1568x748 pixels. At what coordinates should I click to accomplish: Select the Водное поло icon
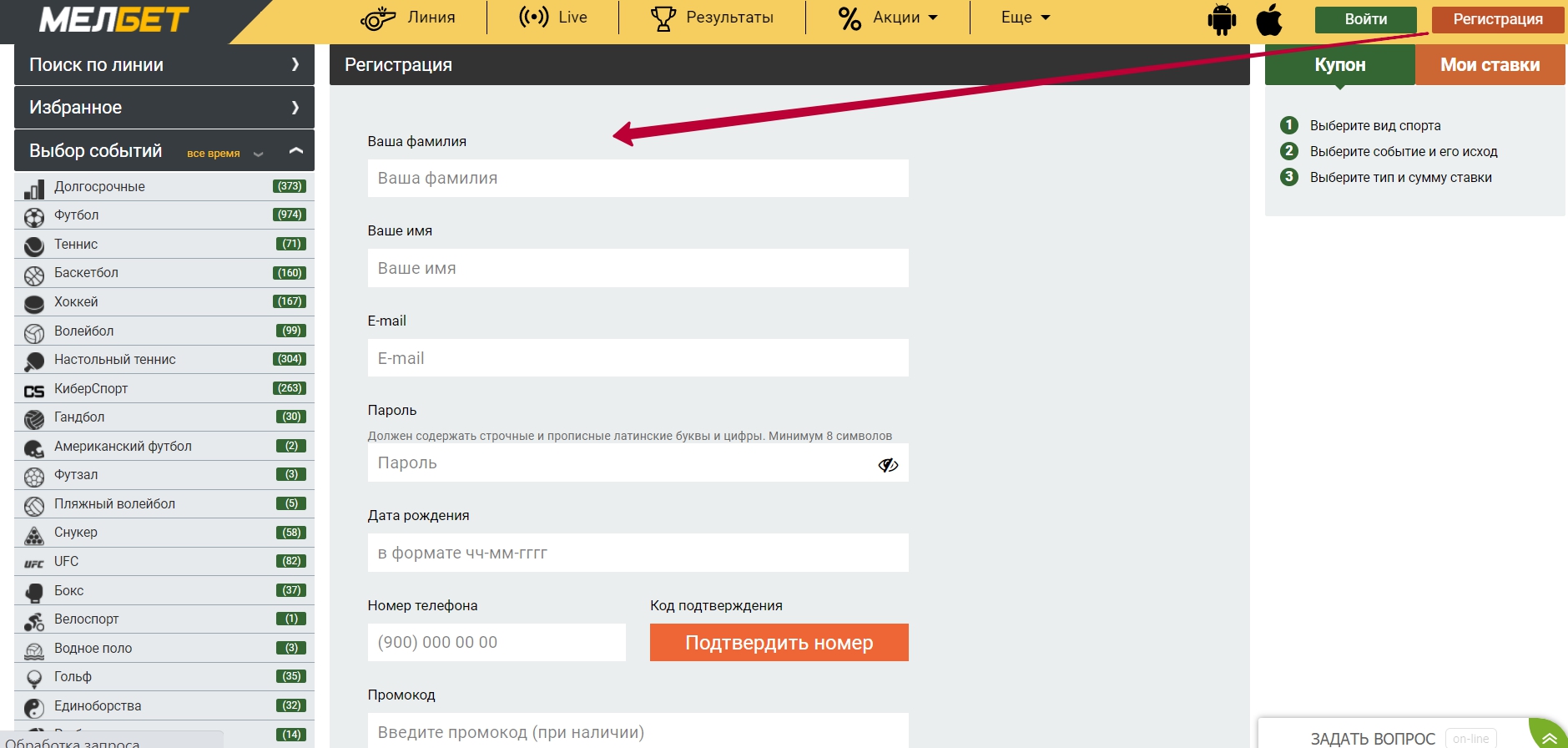point(34,650)
